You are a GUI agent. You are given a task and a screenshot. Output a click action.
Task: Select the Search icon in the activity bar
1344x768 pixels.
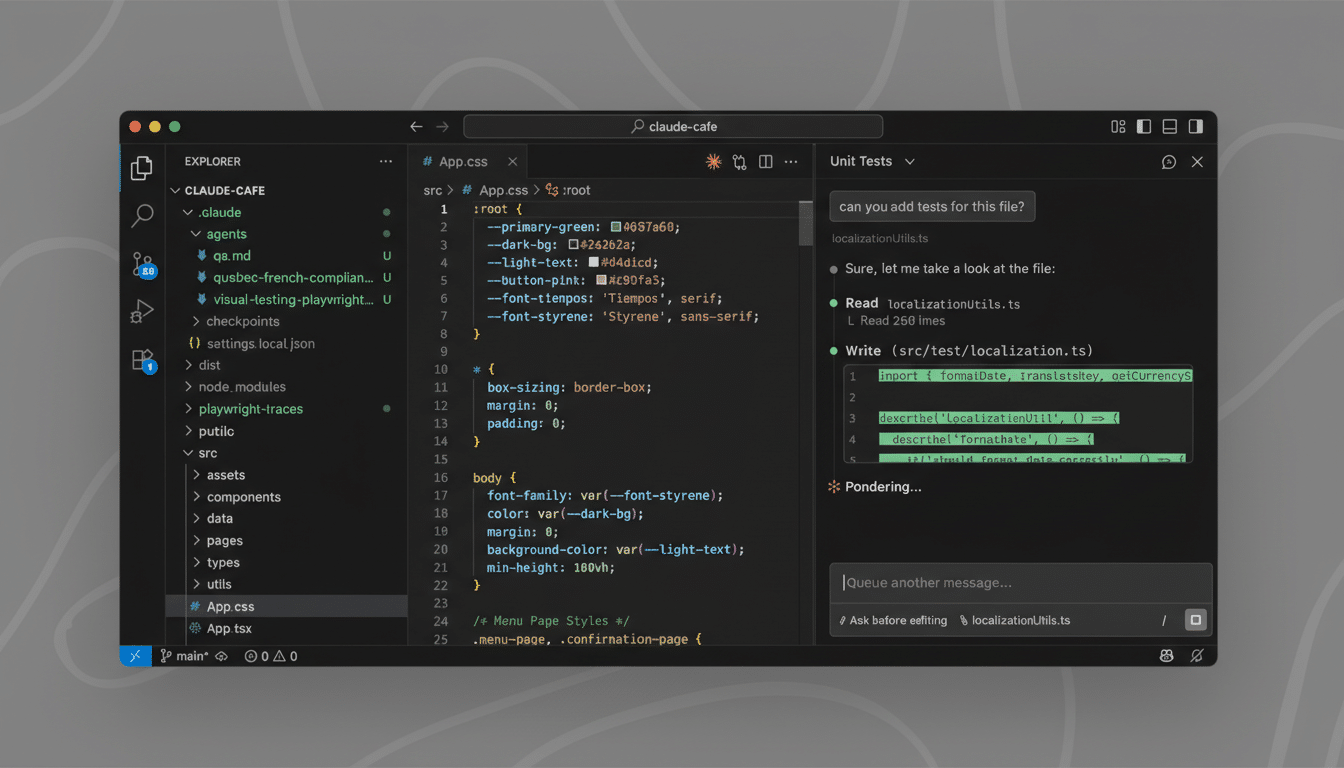[143, 215]
